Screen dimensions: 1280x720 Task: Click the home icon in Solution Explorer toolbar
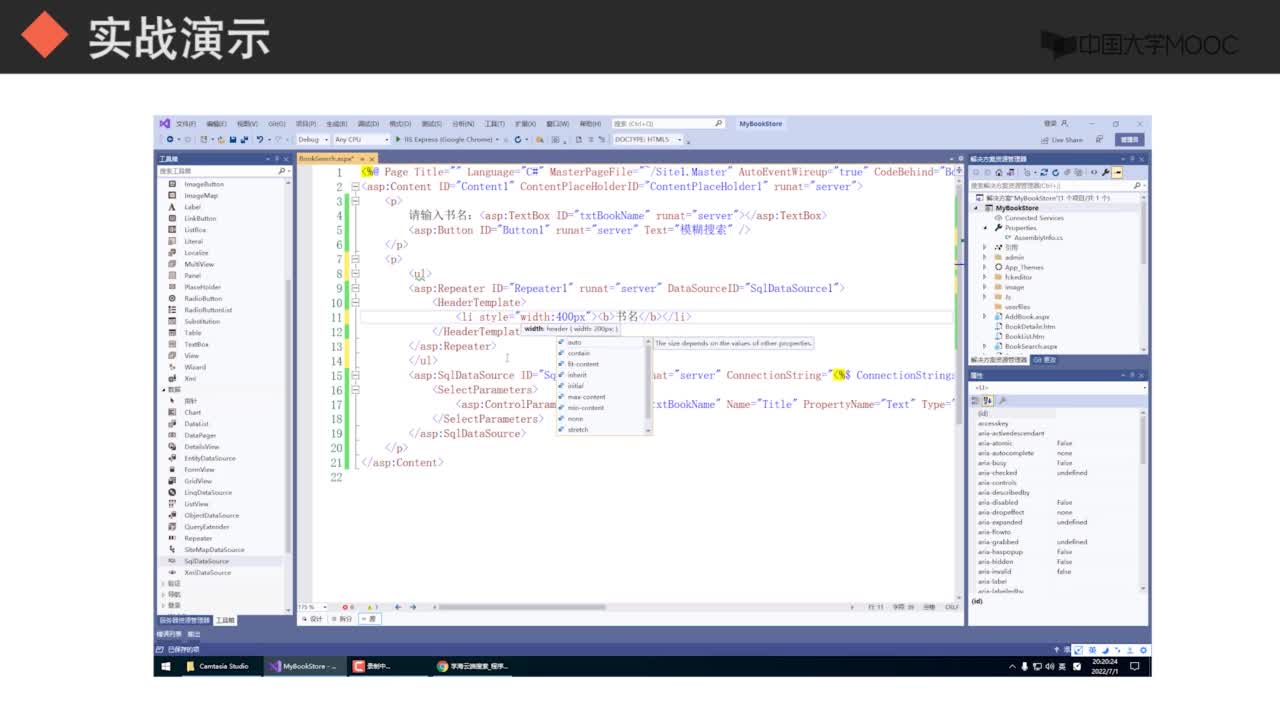click(999, 172)
